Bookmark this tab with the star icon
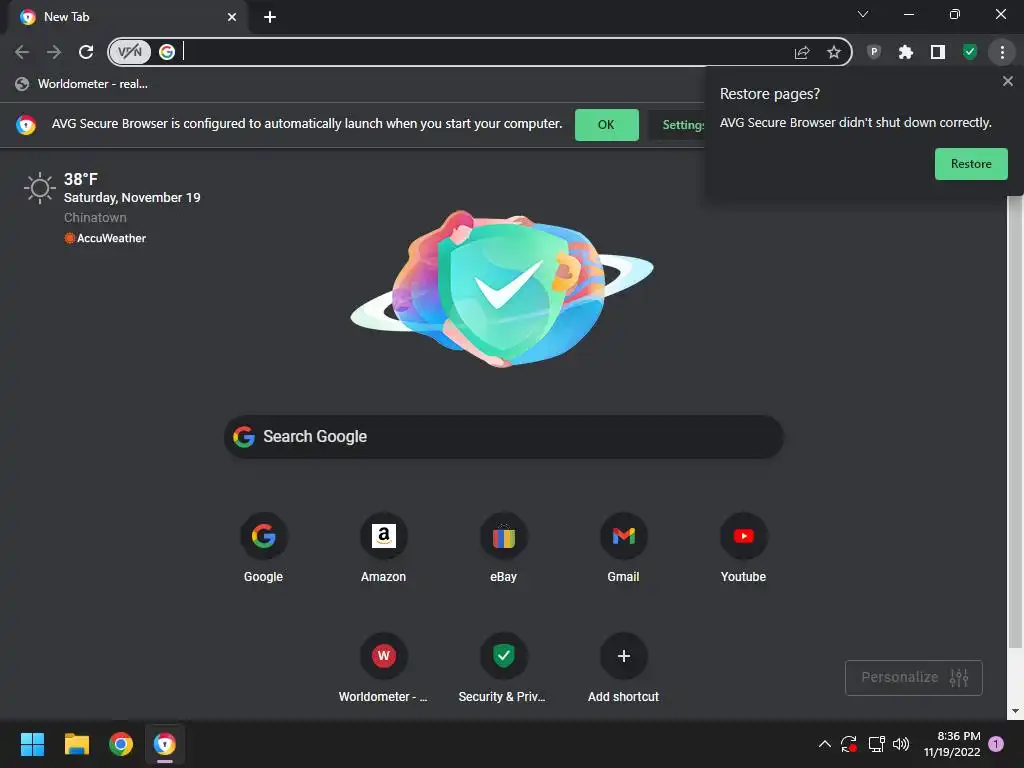This screenshot has height=768, width=1024. (x=833, y=52)
